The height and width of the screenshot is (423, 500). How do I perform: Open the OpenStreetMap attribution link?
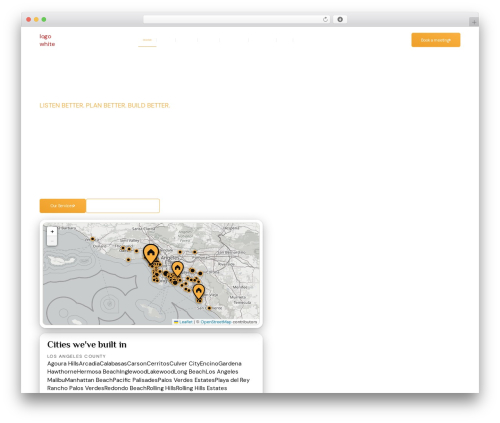216,322
